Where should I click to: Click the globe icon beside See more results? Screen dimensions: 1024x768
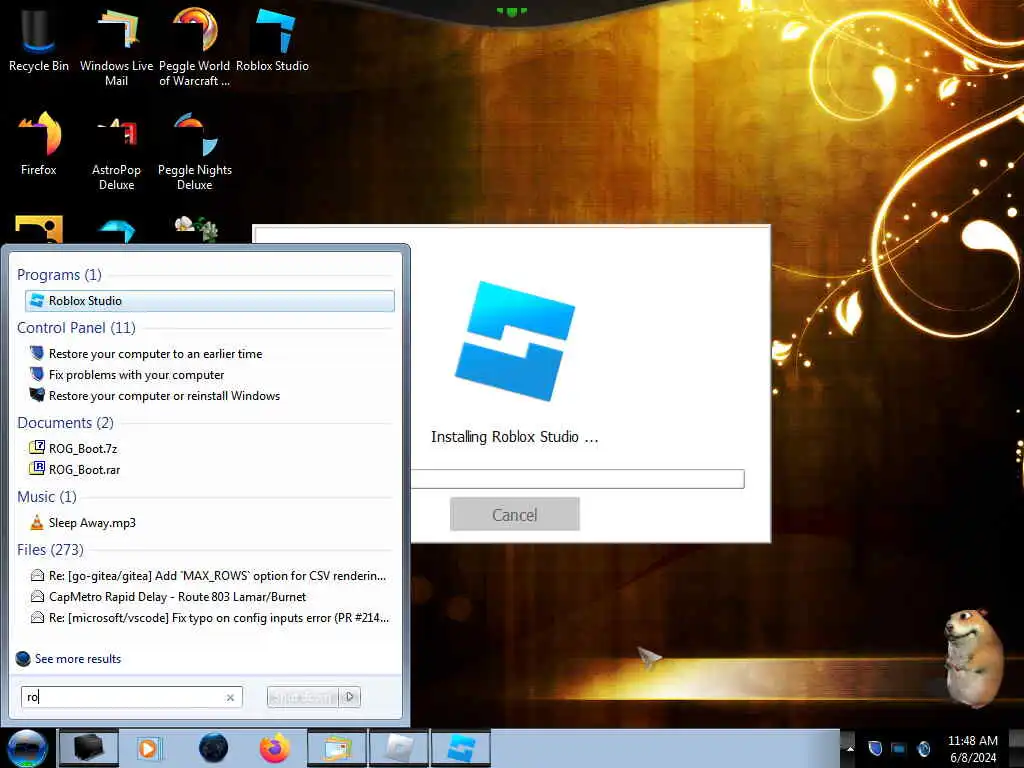[x=23, y=658]
